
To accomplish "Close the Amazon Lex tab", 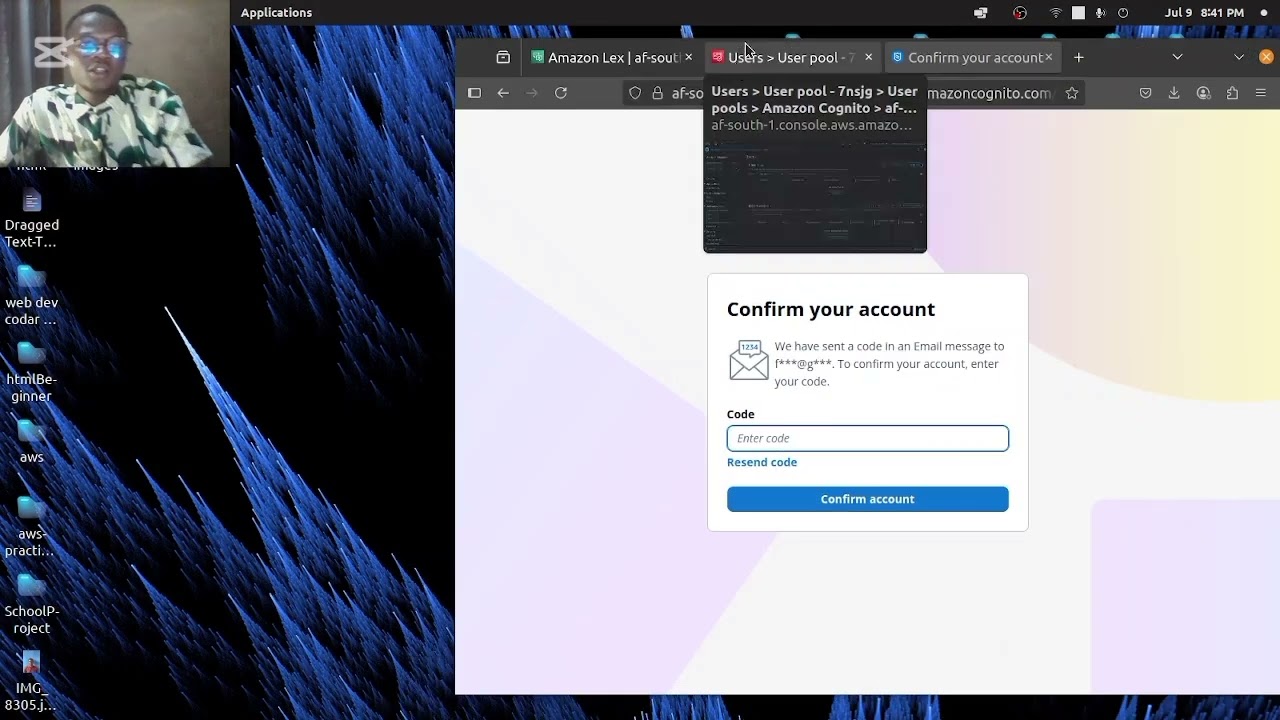I will tap(688, 58).
